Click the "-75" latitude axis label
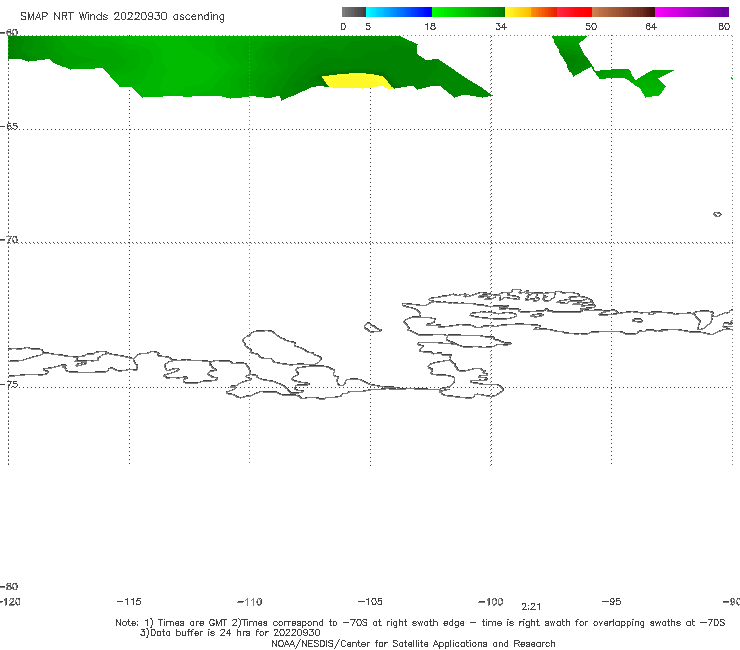This screenshot has width=740, height=650. (9, 384)
